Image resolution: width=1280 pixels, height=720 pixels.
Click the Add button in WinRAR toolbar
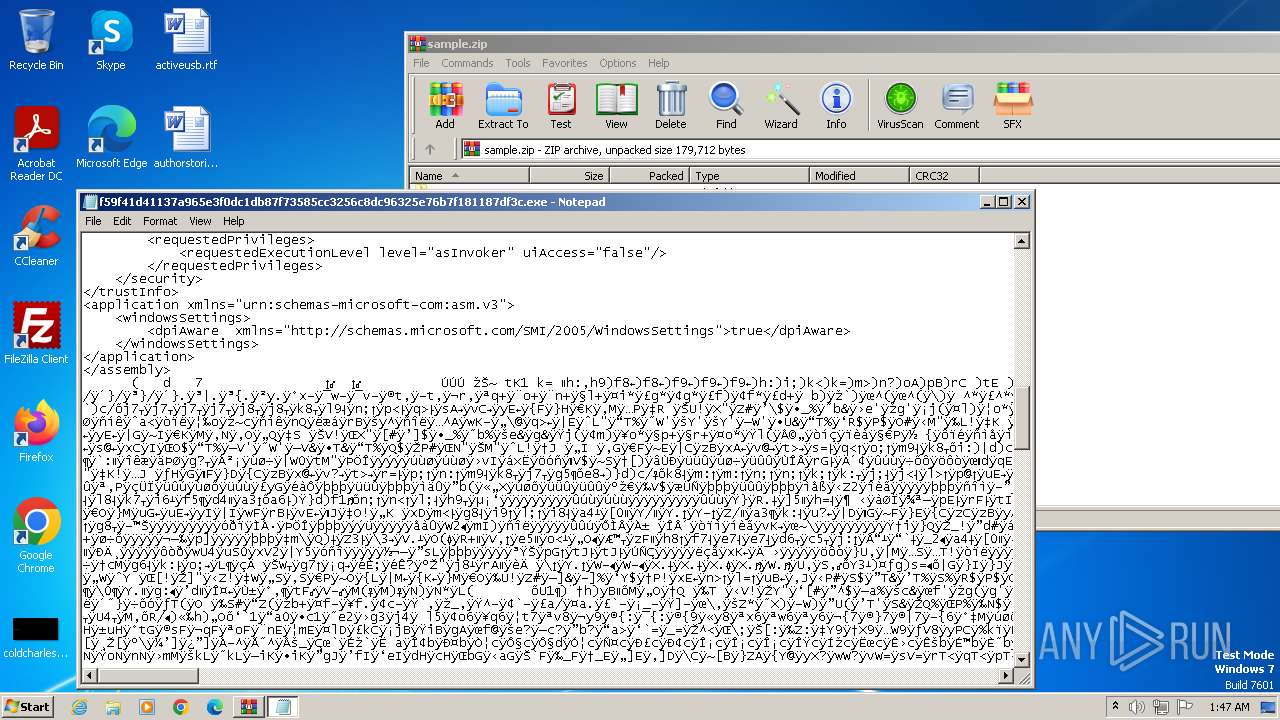pyautogui.click(x=445, y=106)
